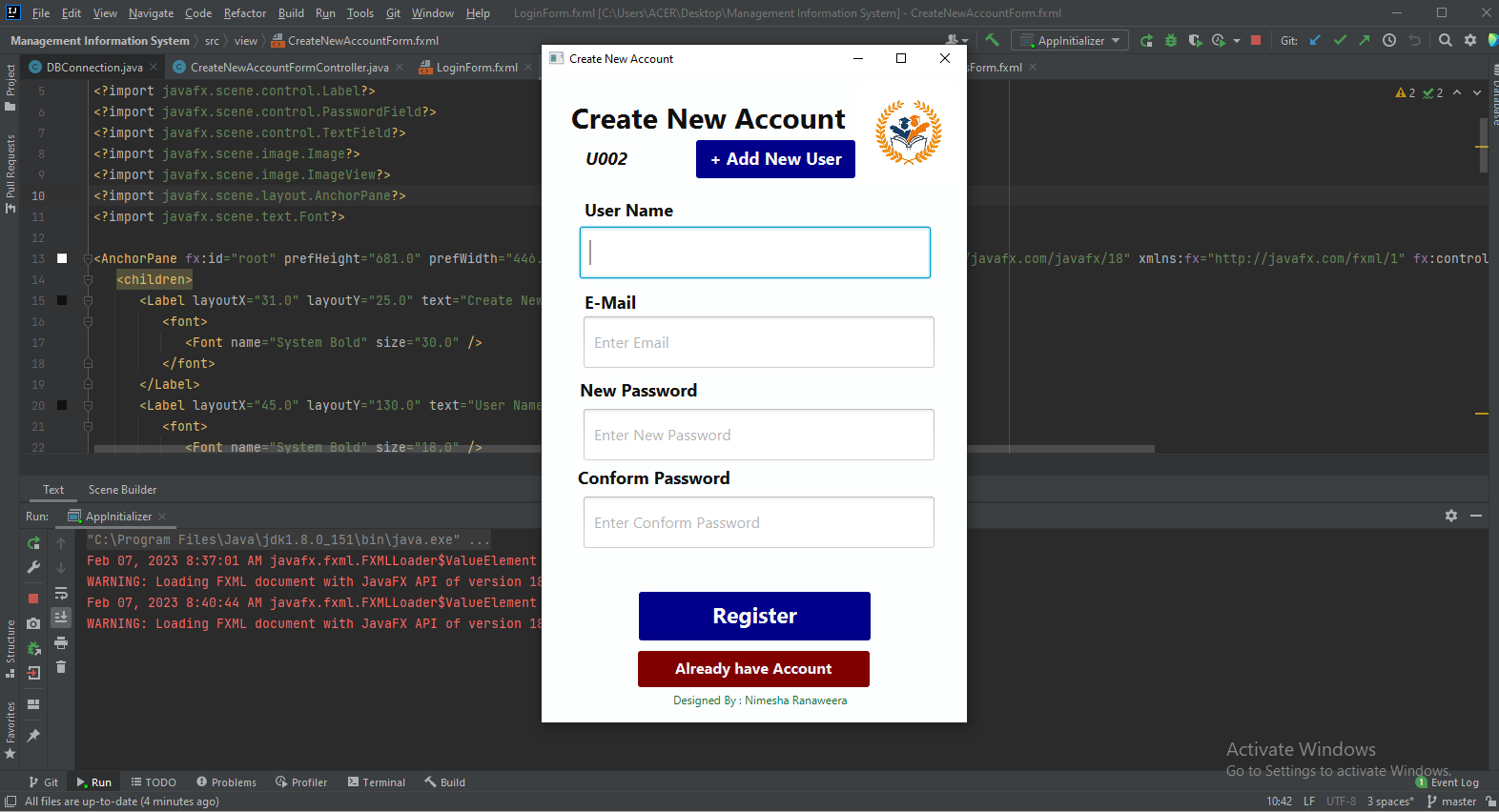Collapse the AnchorPane tag fold marker
Image resolution: width=1499 pixels, height=812 pixels.
(88, 258)
